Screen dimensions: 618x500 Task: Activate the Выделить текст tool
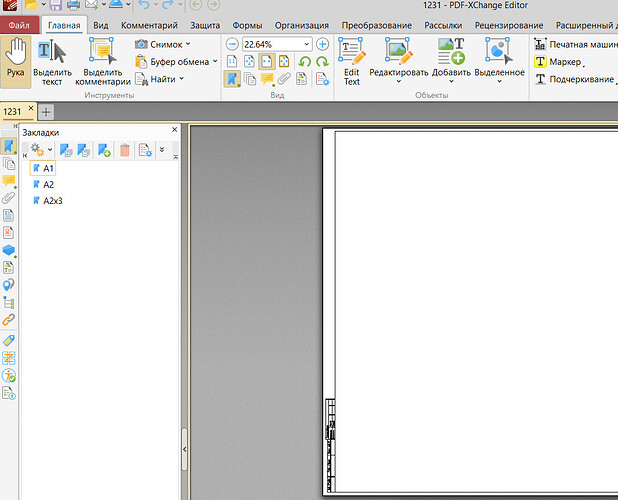52,61
